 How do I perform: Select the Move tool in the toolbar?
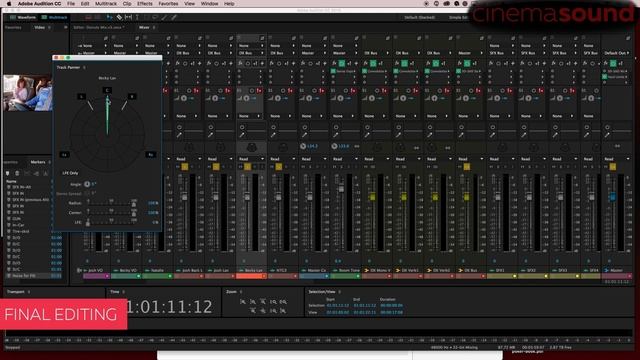[x=110, y=18]
